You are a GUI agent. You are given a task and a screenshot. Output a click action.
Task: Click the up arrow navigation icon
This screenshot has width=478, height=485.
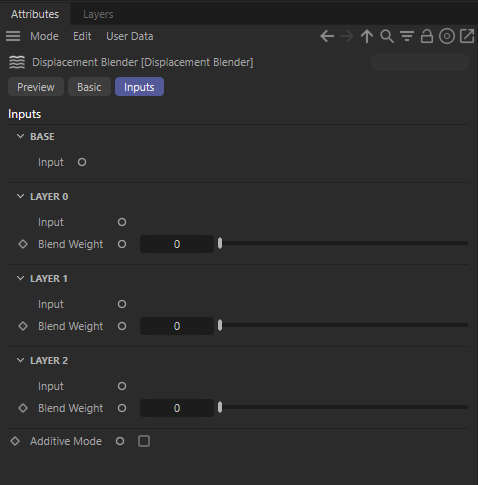(367, 36)
